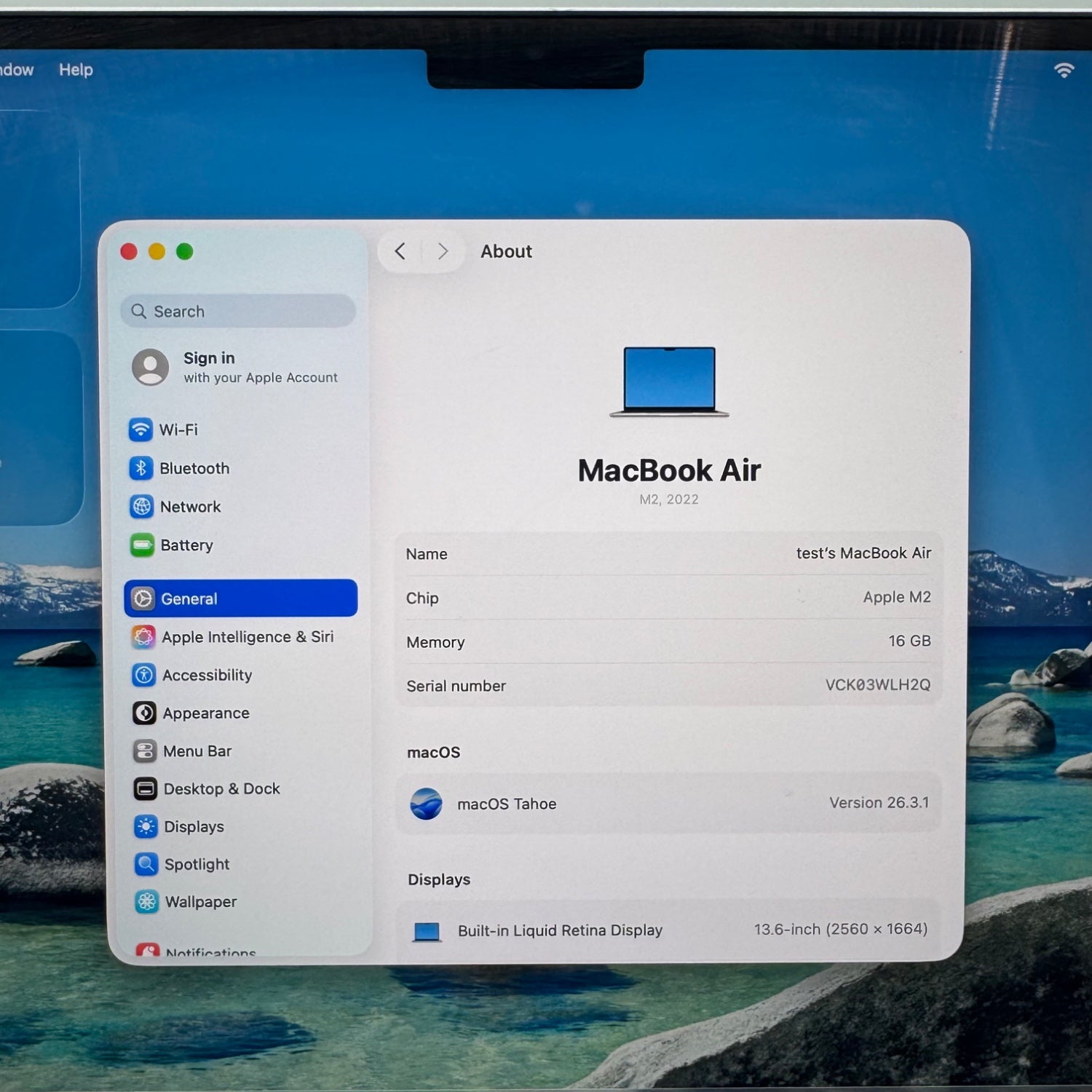The width and height of the screenshot is (1092, 1092).
Task: Click the macOS Tahoe version row
Action: click(x=668, y=803)
